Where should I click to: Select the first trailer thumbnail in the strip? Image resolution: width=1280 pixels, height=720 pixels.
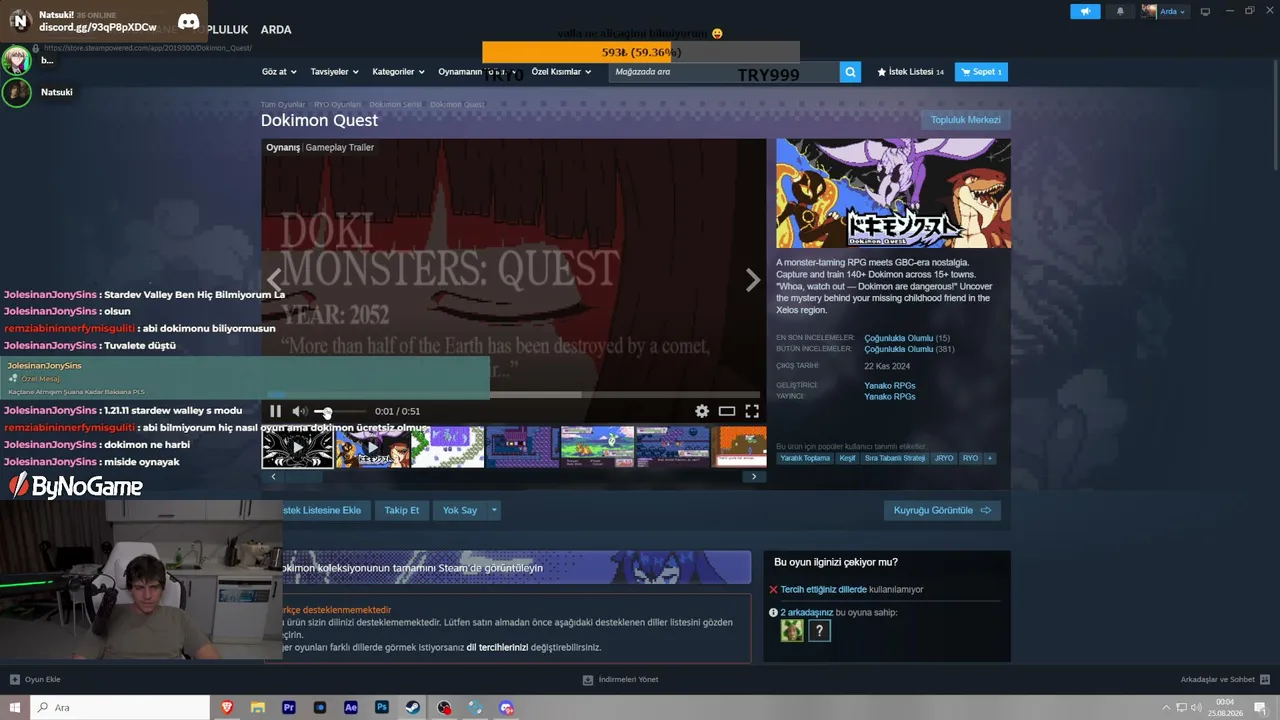coord(298,447)
